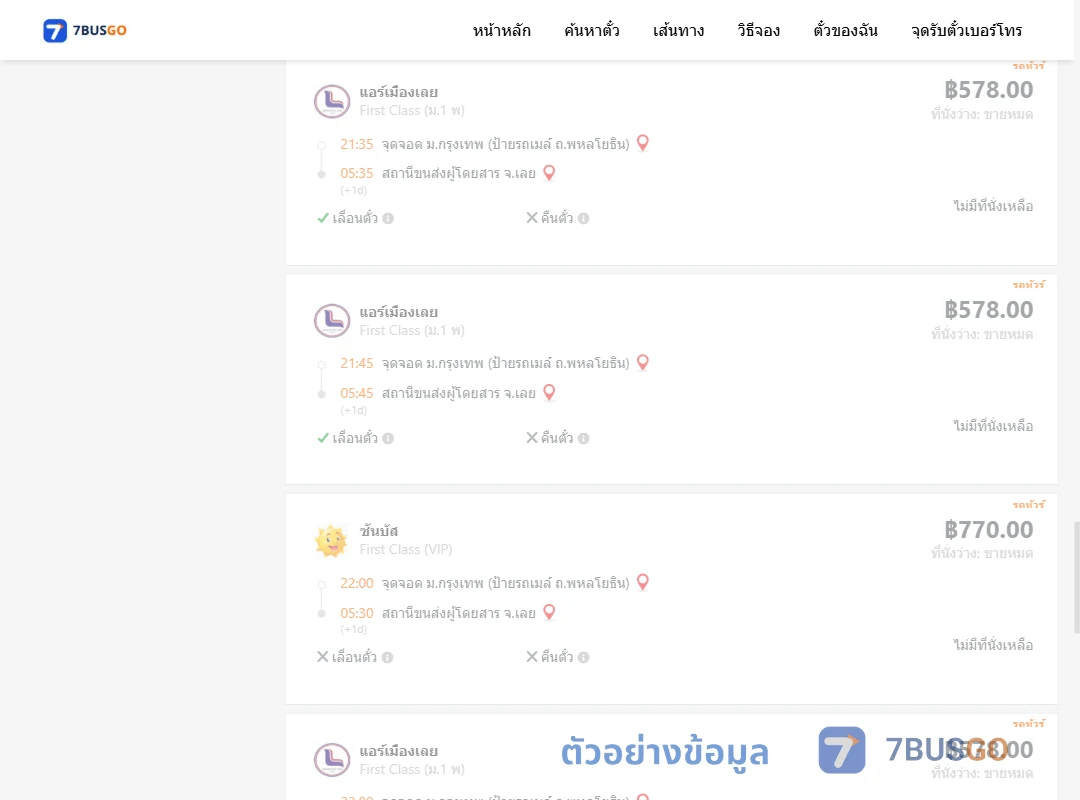
Task: Open map pin for 05:30 arrival station
Action: 549,612
